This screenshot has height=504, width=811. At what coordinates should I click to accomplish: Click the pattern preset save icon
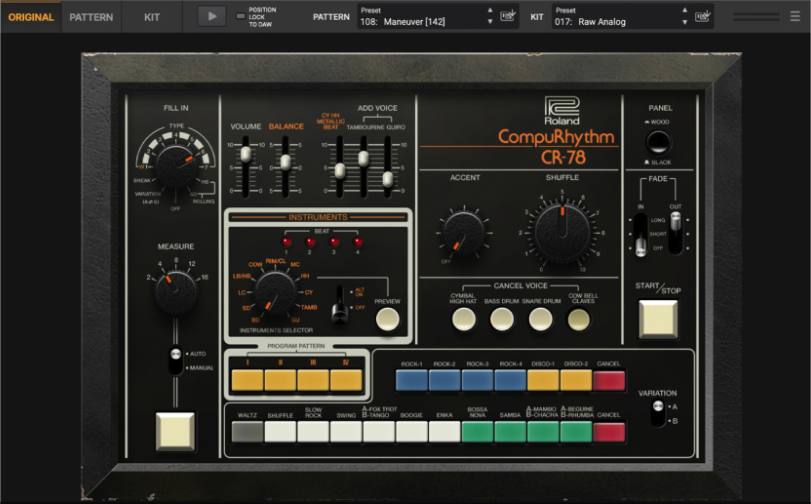pyautogui.click(x=508, y=16)
